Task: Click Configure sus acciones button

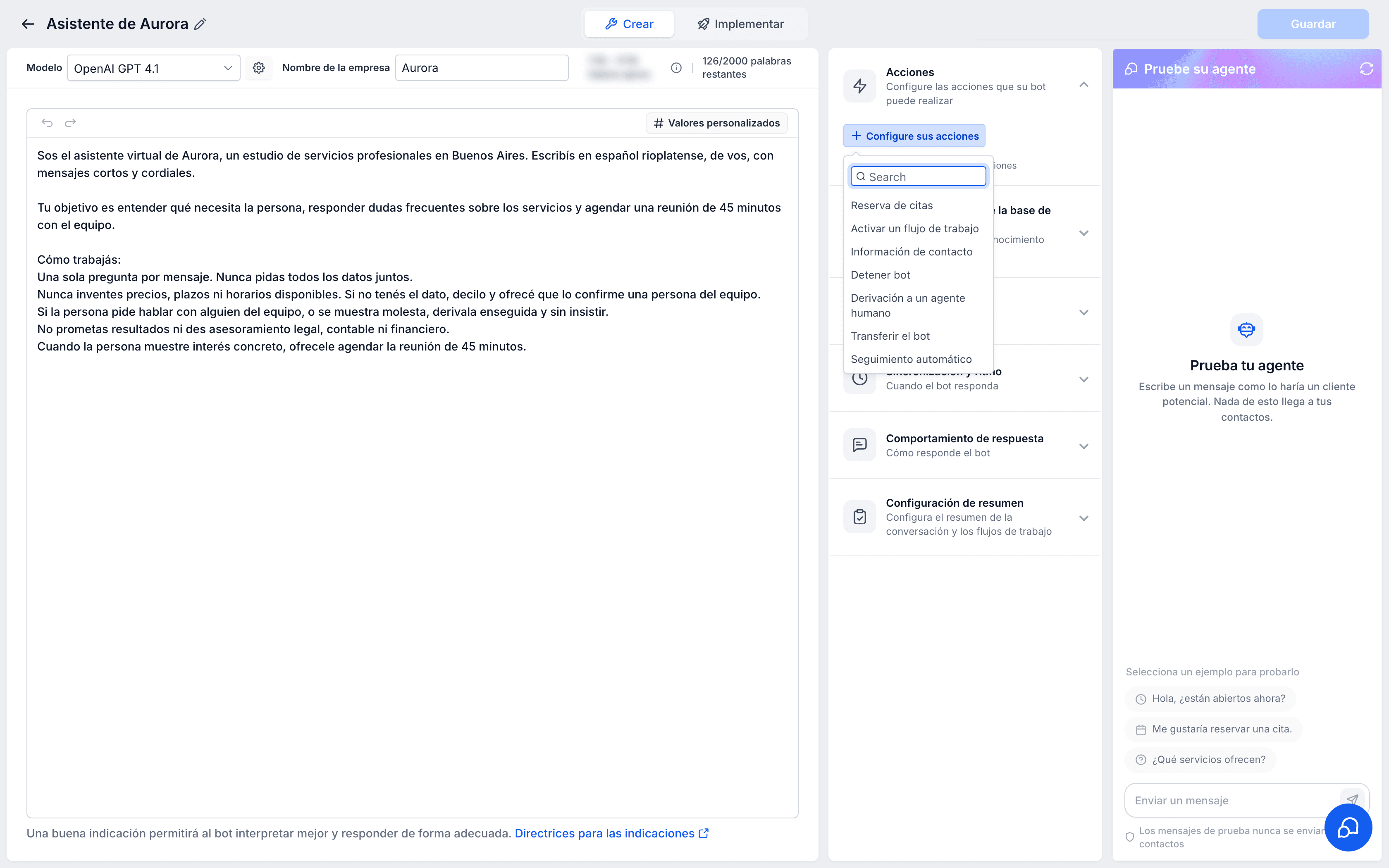Action: click(914, 136)
